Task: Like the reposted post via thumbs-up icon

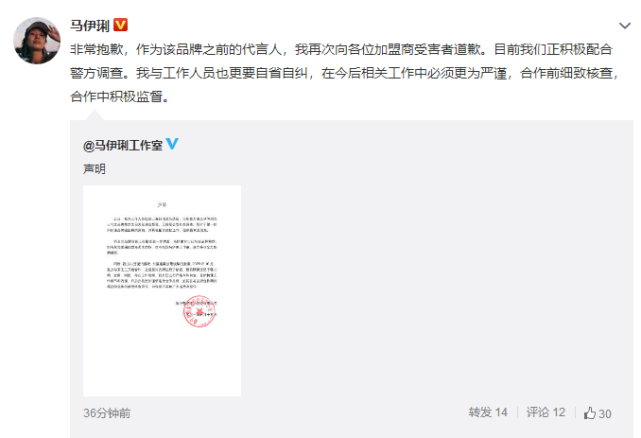Action: (x=589, y=413)
